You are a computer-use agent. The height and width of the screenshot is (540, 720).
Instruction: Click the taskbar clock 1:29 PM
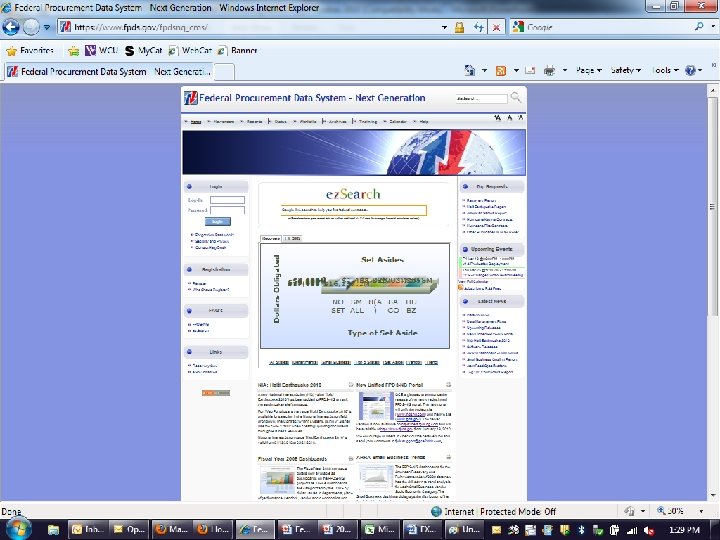[x=684, y=529]
